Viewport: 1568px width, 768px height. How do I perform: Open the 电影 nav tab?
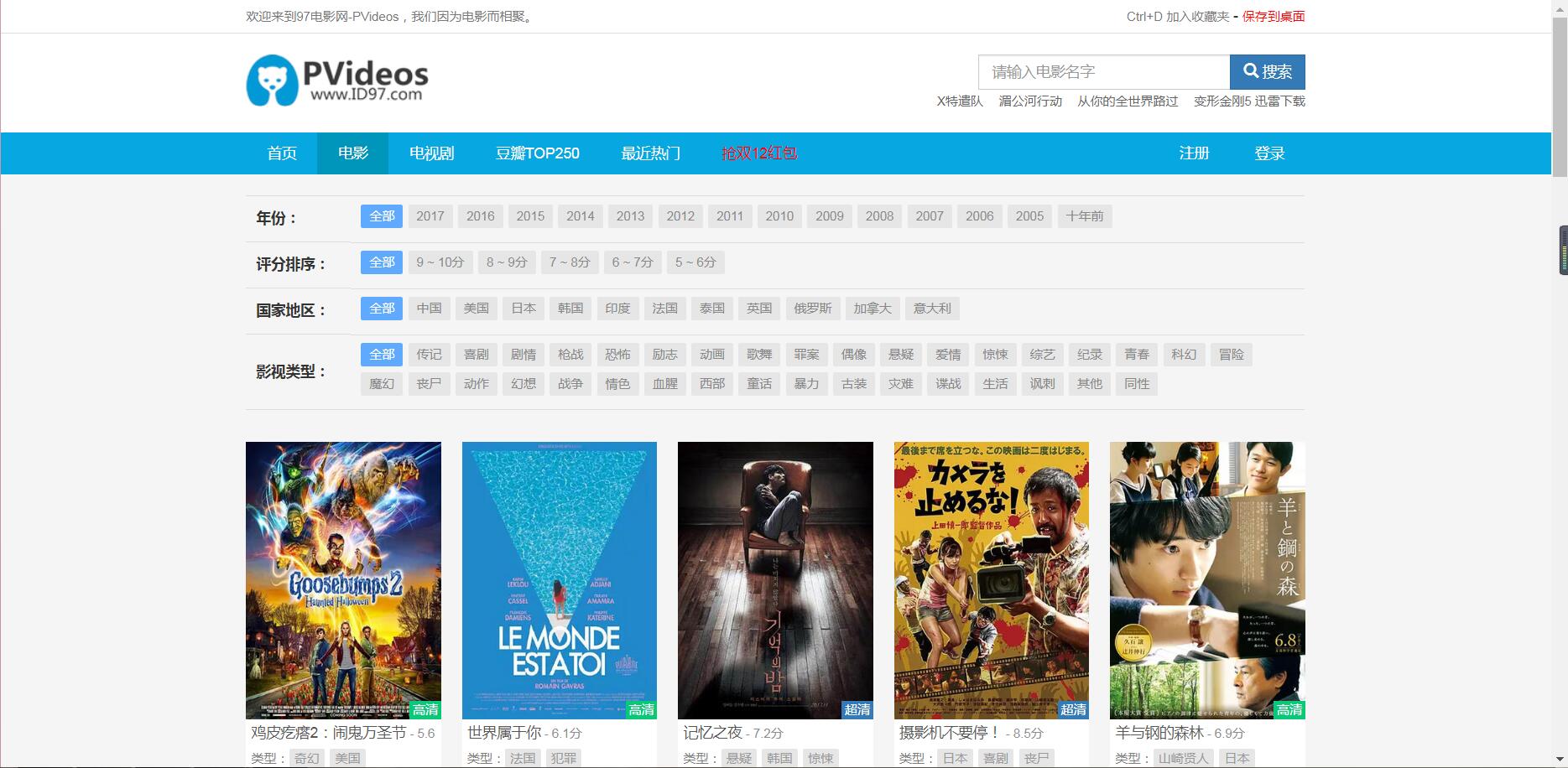353,153
